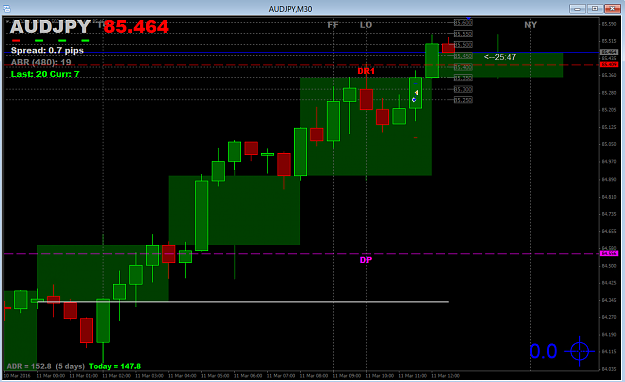Select the white horizontal line object
This screenshot has height=382, width=625.
(243, 302)
